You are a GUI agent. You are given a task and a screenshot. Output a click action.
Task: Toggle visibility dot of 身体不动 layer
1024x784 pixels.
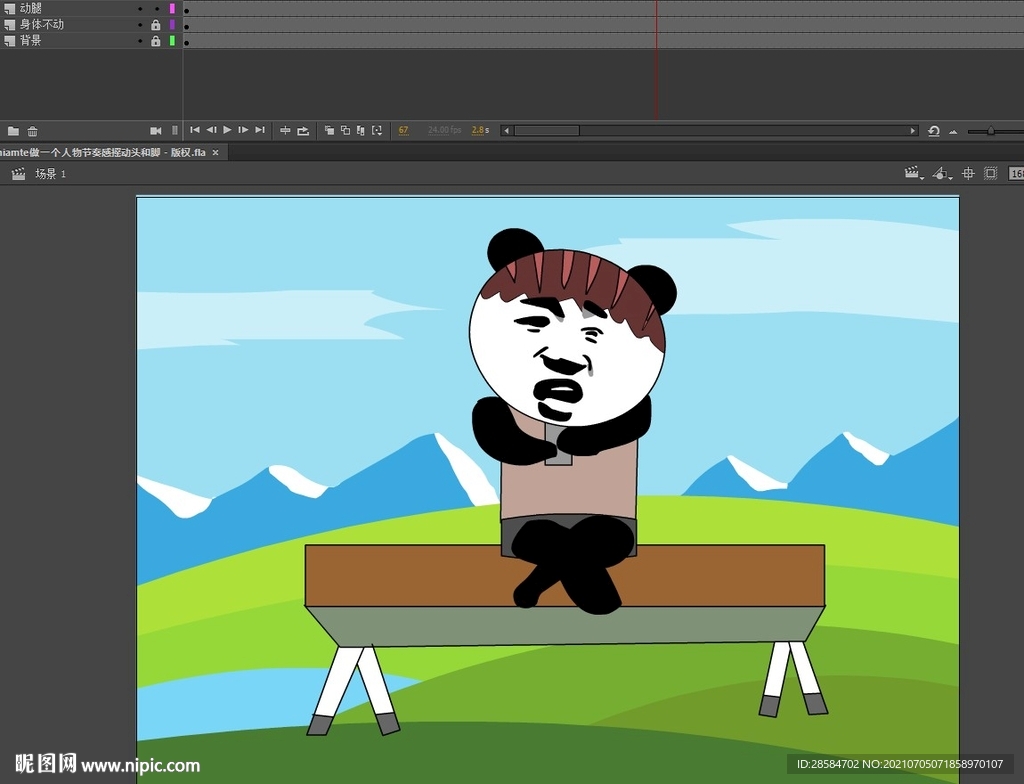[140, 25]
